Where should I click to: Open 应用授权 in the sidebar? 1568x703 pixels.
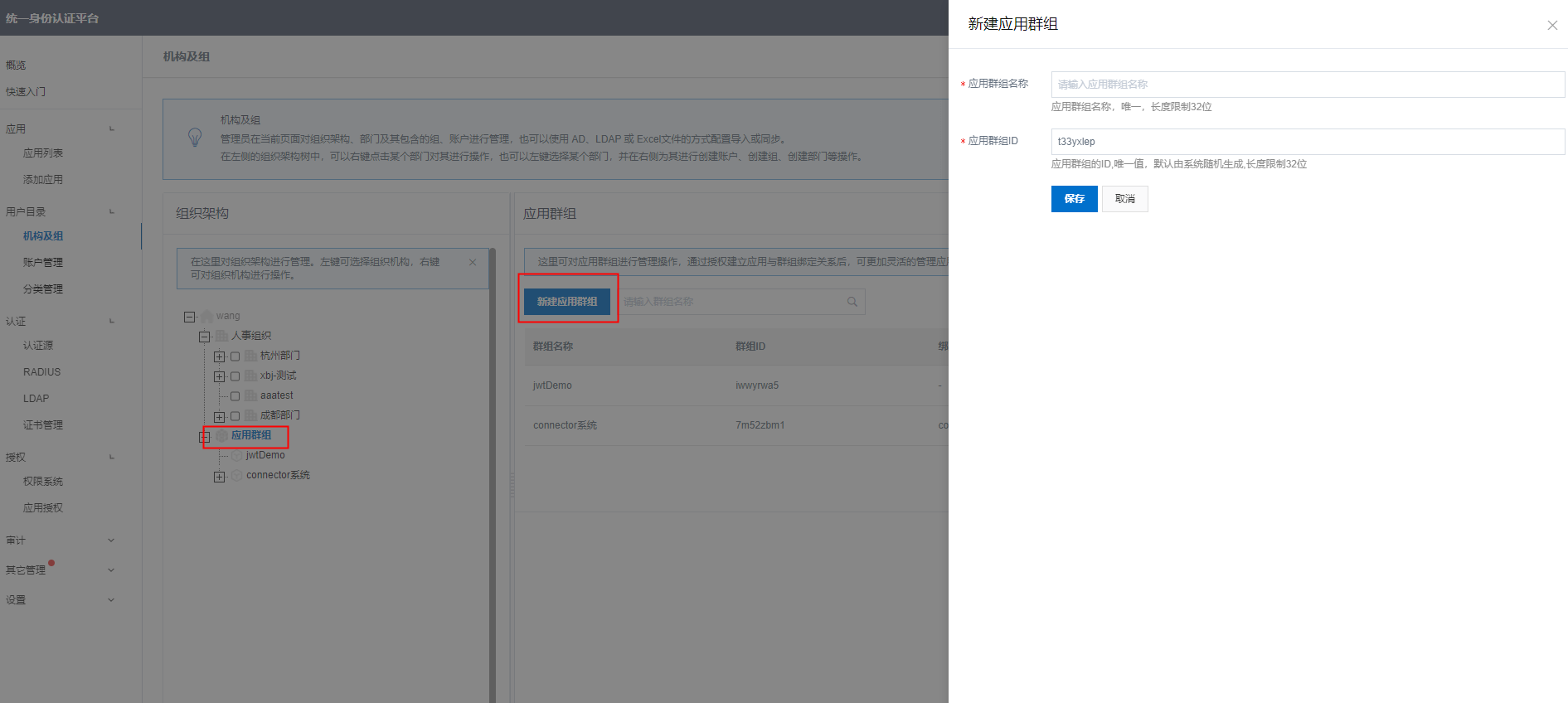click(x=43, y=508)
